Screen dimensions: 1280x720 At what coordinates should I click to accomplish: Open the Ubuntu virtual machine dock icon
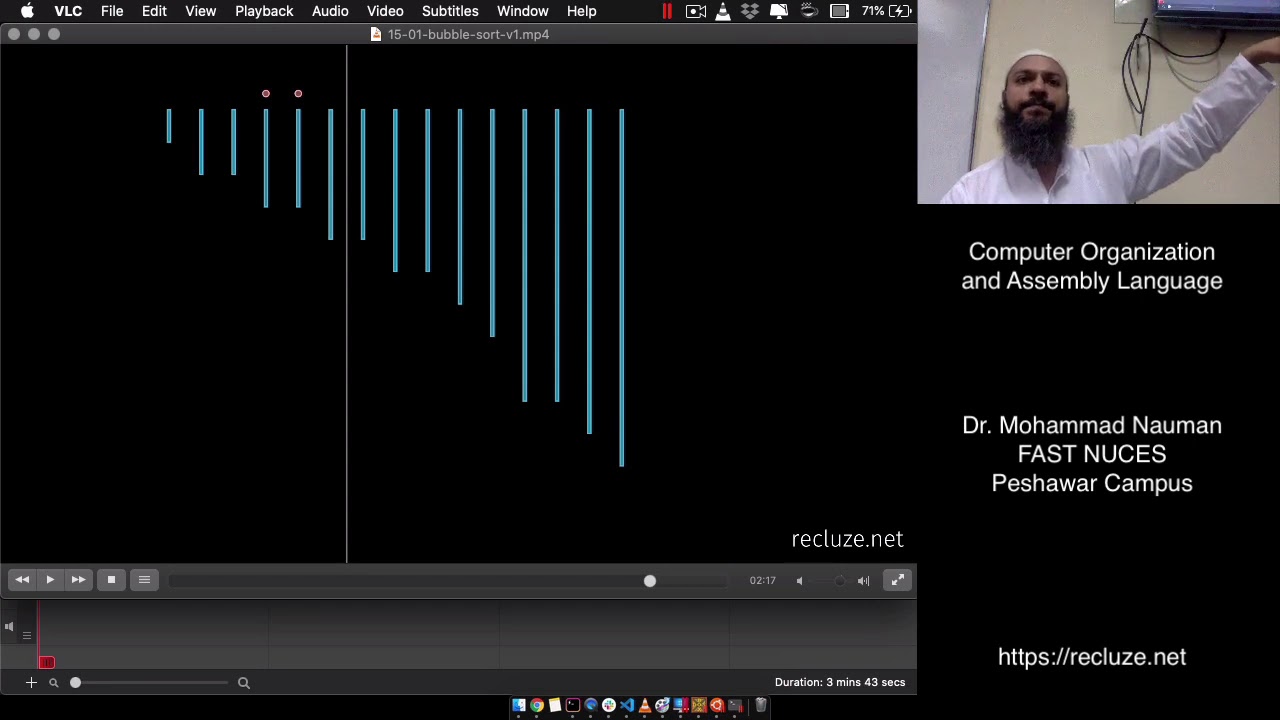click(x=717, y=706)
